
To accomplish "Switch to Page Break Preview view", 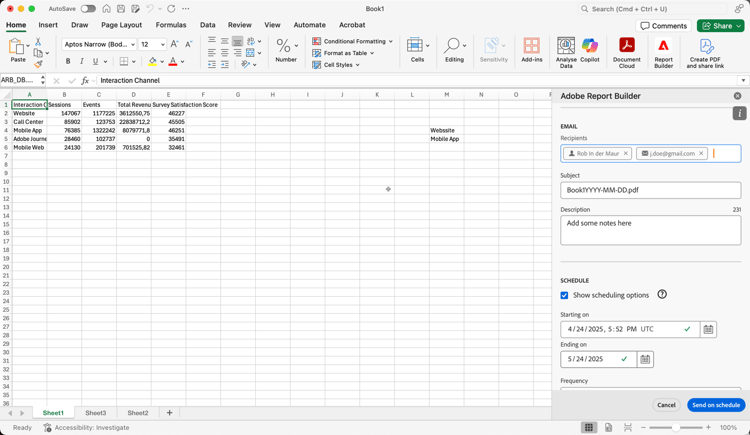I will tap(628, 427).
